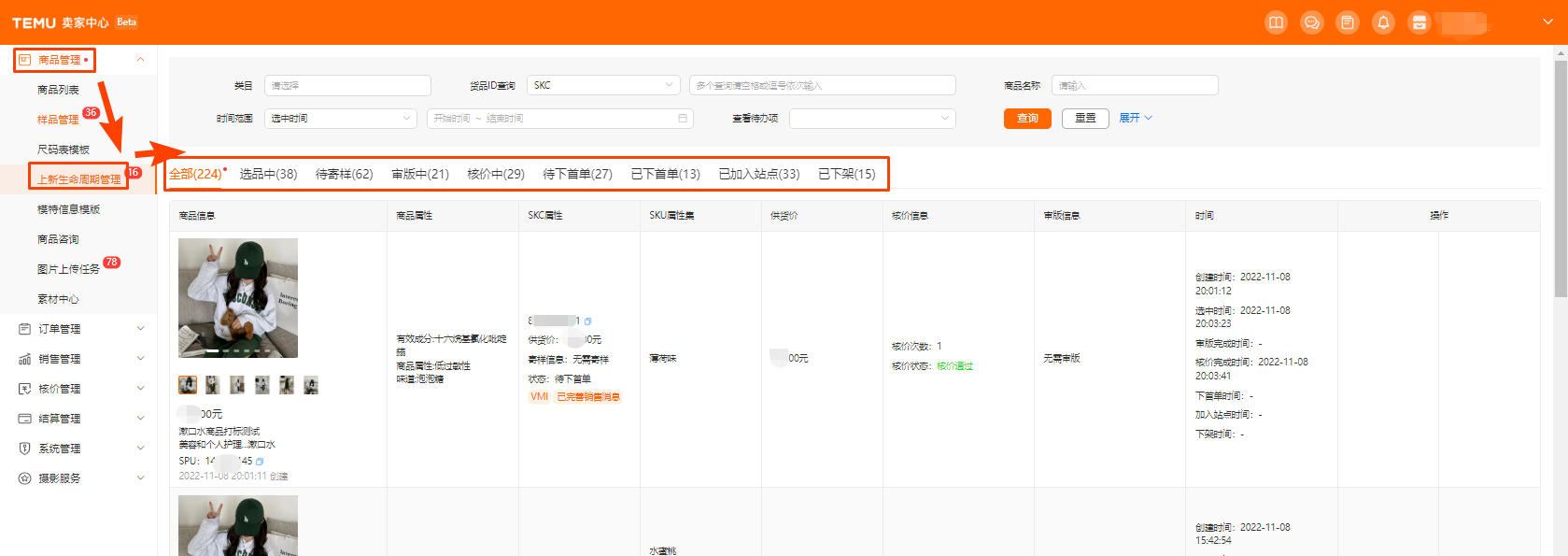The width and height of the screenshot is (1568, 556).
Task: Click the orange 查询 button
Action: pos(1027,119)
